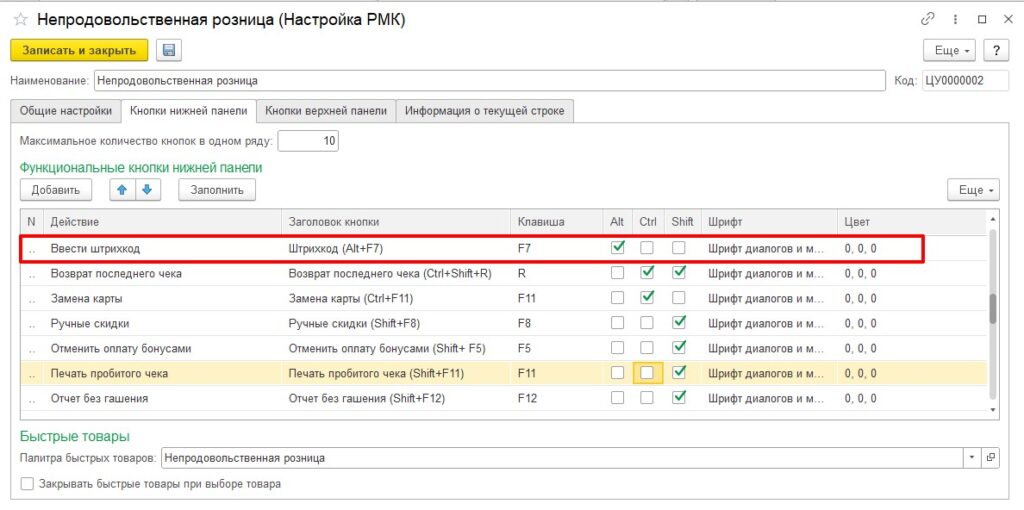Enable Закрывать быстрые товары при выборе товара

tap(28, 484)
